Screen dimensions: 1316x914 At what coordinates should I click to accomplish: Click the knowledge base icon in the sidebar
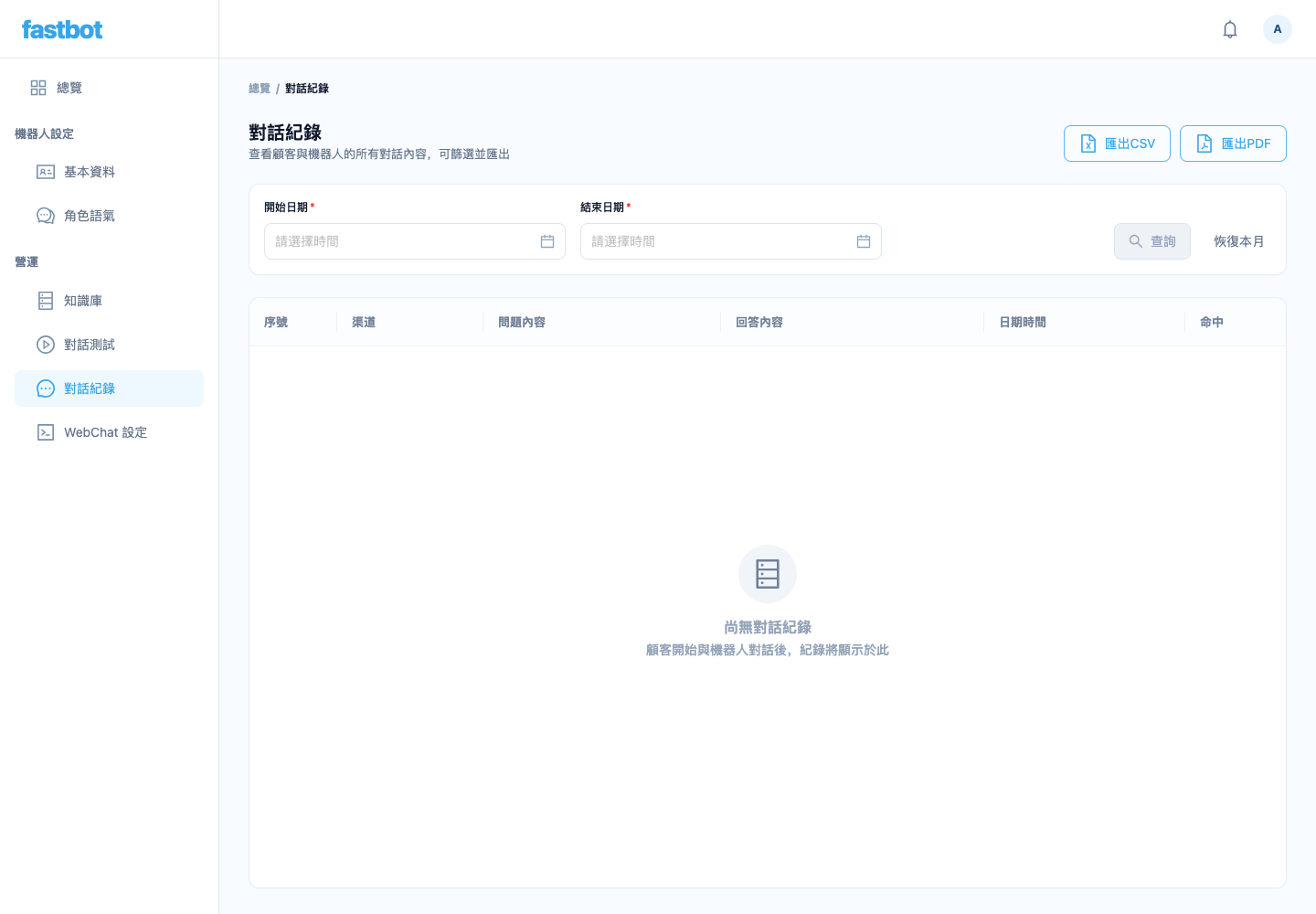46,301
